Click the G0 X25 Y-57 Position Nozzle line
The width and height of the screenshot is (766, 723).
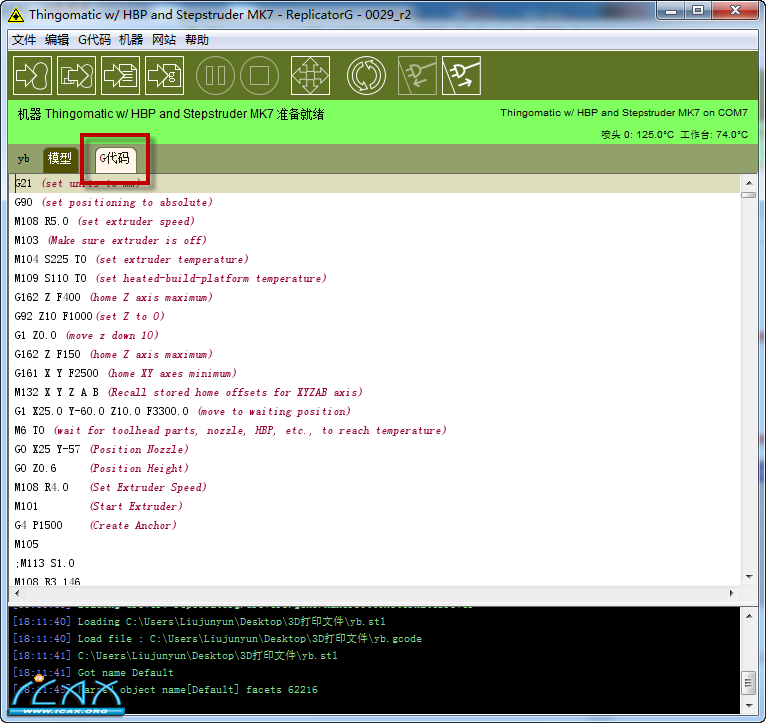[x=101, y=449]
